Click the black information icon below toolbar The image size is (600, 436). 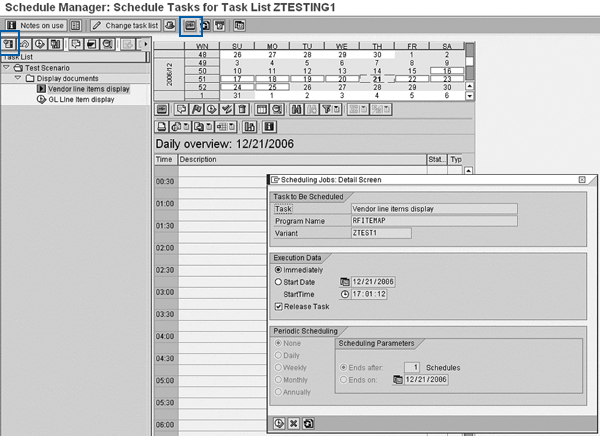tap(269, 127)
